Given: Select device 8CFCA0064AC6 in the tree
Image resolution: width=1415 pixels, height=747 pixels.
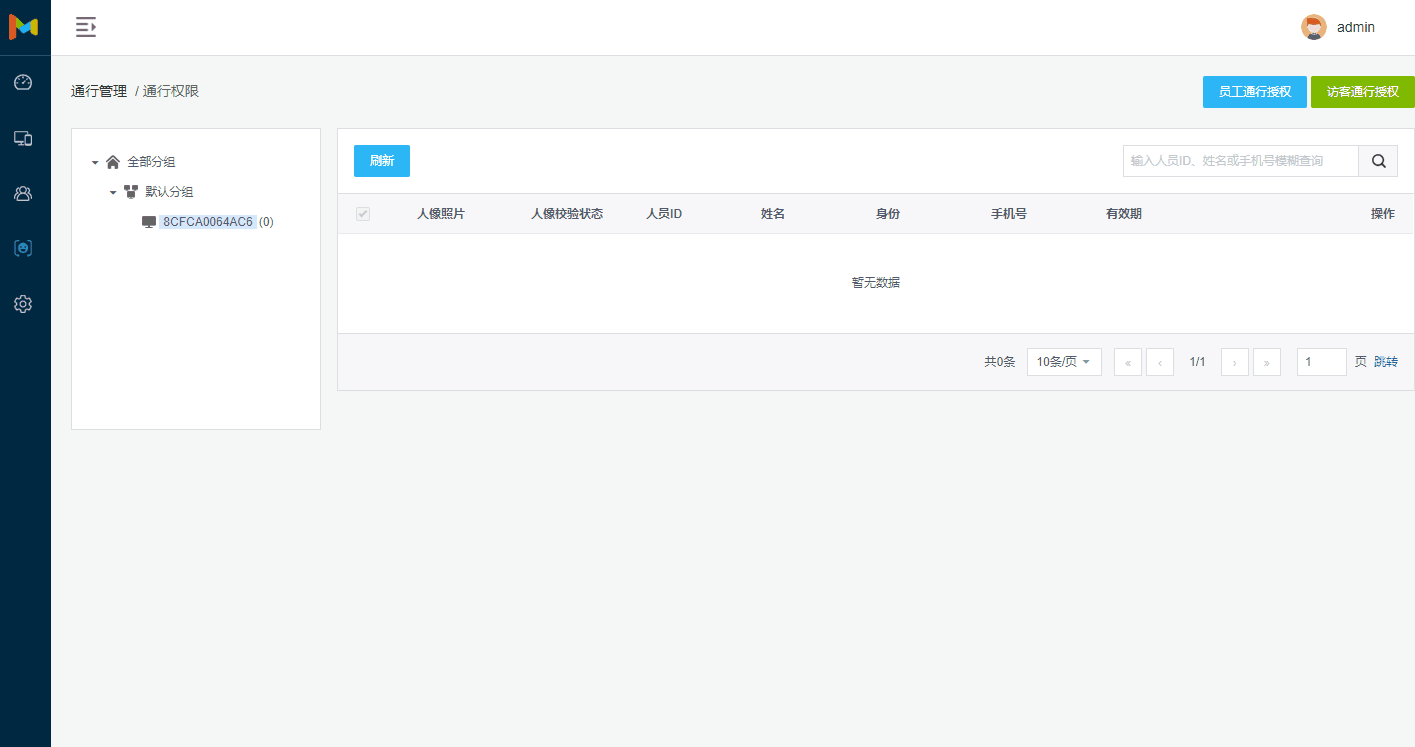Looking at the screenshot, I should [208, 222].
